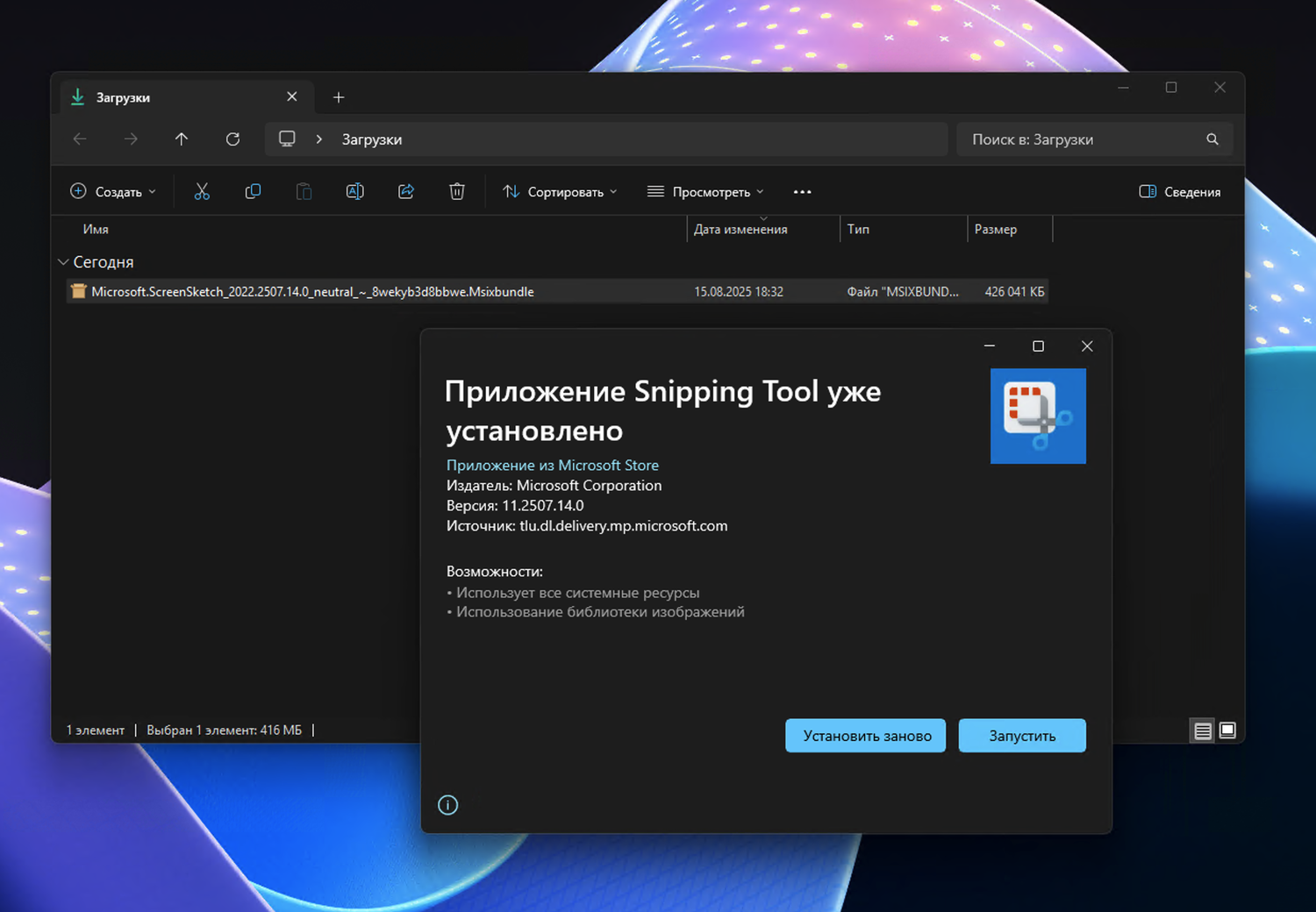The image size is (1316, 912).
Task: Click the This PC monitor icon in address bar
Action: click(287, 139)
